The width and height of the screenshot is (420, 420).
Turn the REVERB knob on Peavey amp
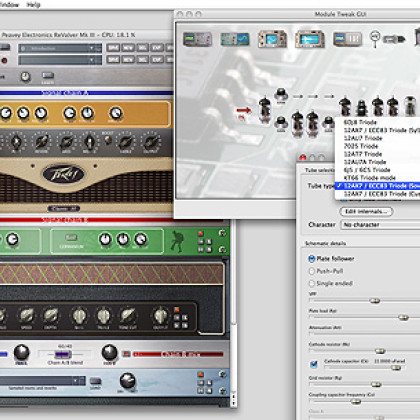coord(41,142)
